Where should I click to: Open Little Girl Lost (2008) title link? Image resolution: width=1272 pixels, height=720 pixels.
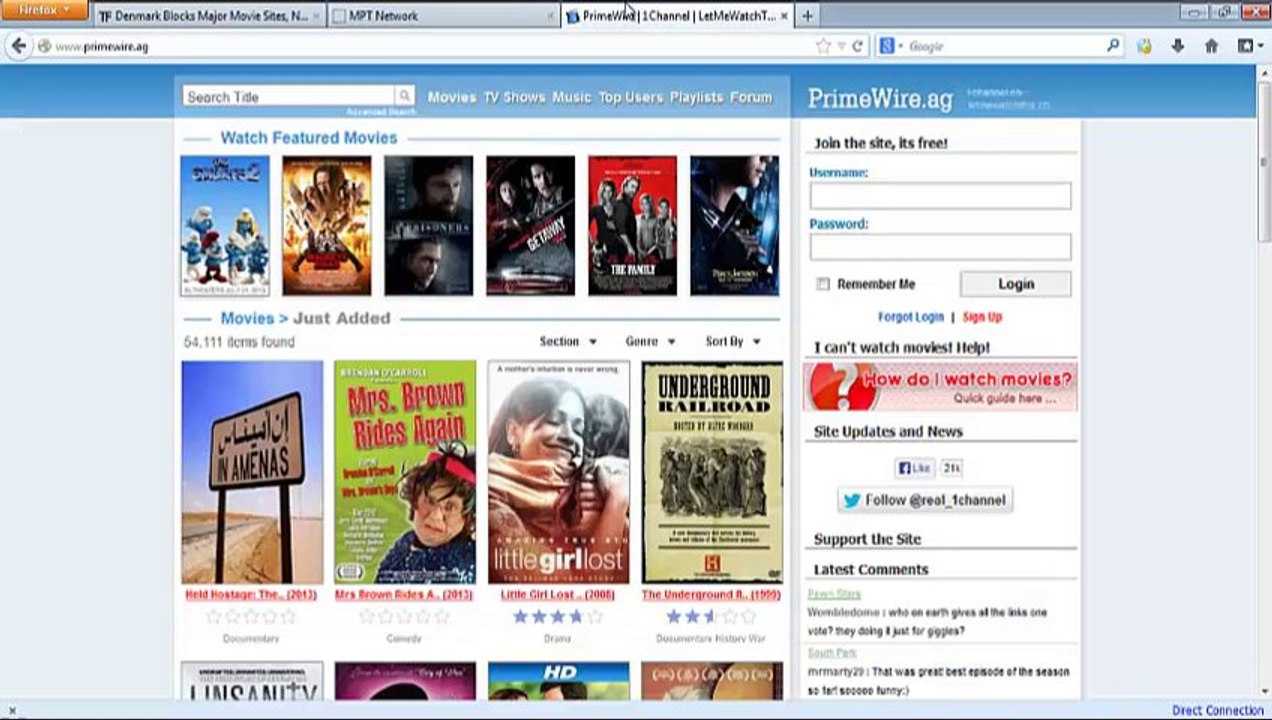coord(558,594)
